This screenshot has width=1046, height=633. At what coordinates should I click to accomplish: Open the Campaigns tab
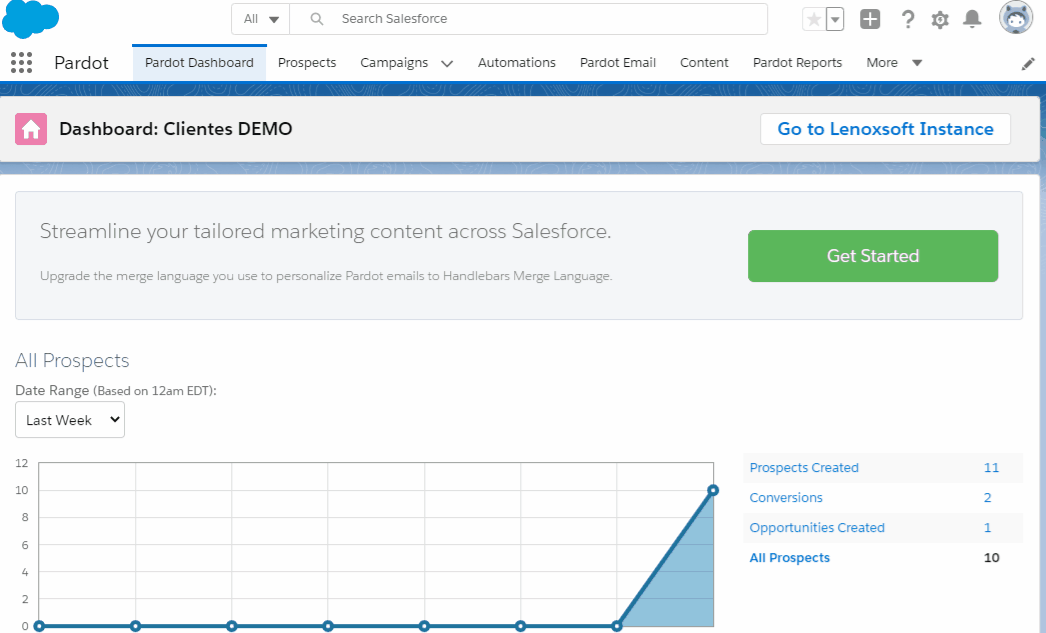click(x=394, y=63)
